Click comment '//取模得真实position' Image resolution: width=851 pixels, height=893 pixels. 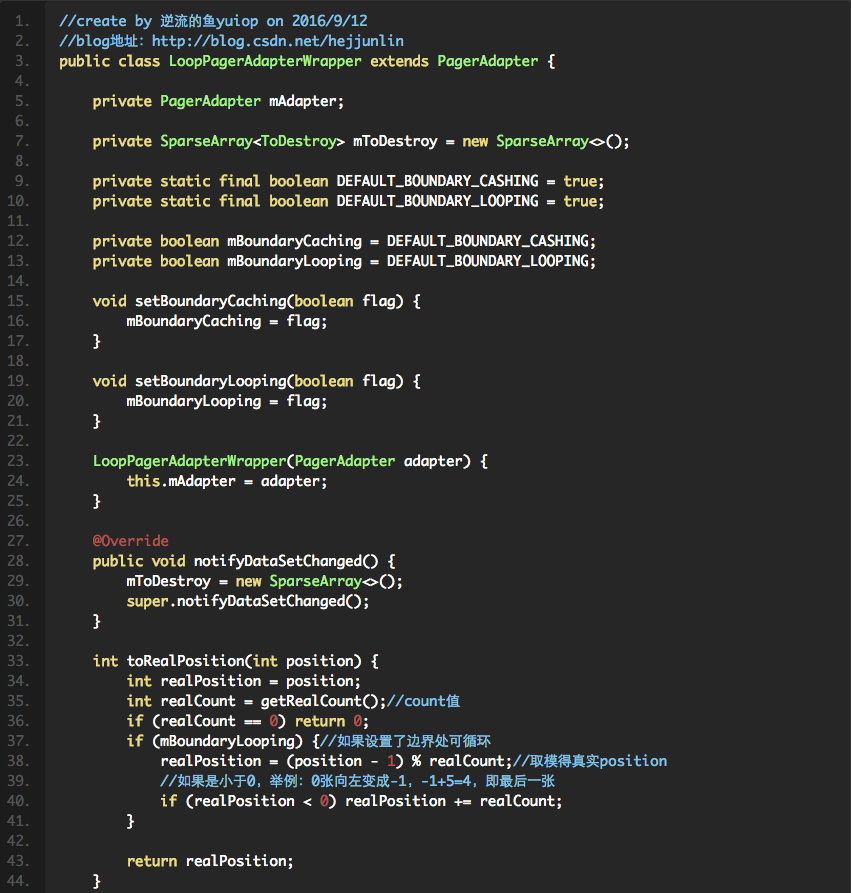(x=590, y=761)
